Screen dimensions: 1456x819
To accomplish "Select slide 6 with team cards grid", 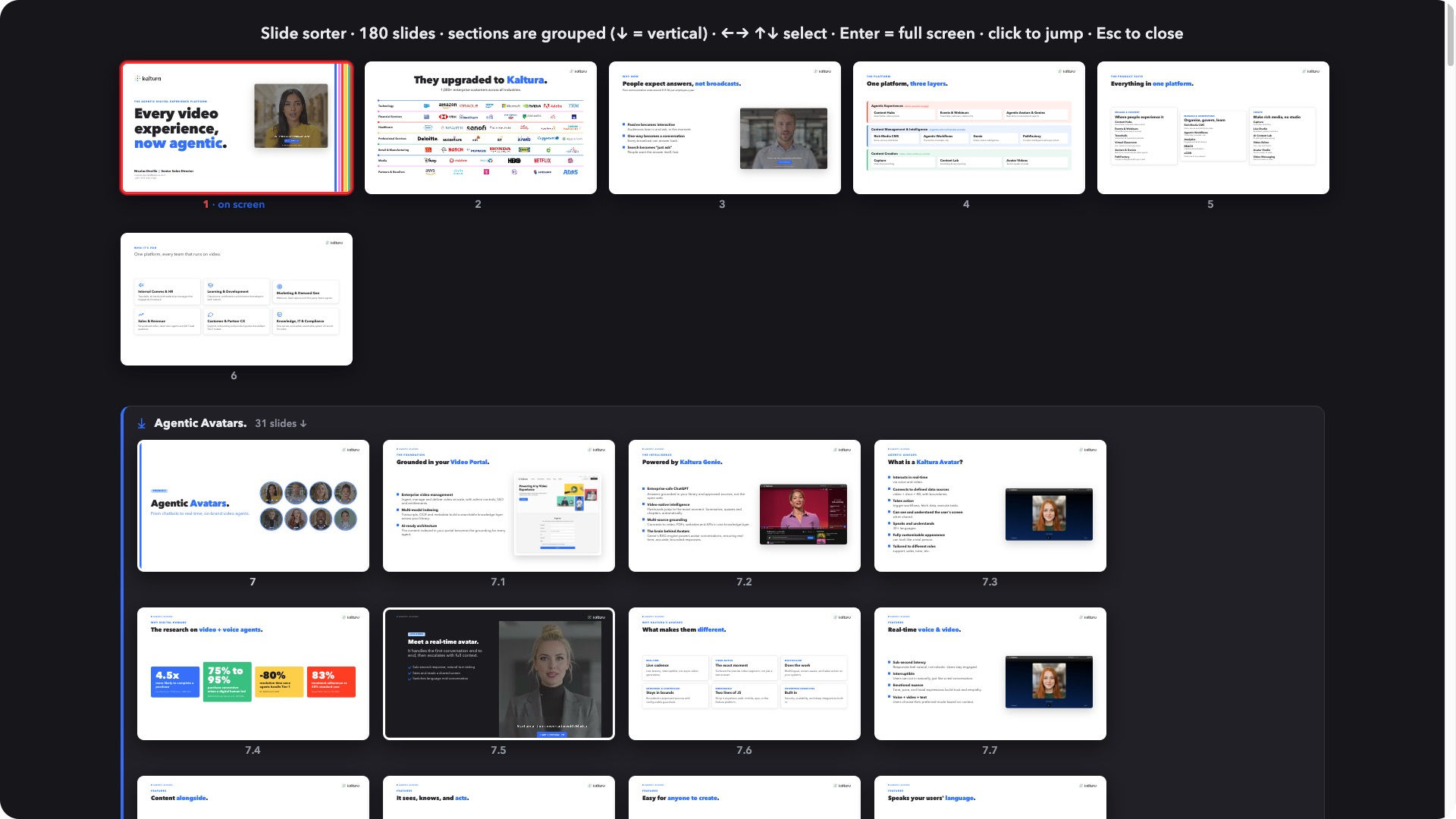I will 237,299.
